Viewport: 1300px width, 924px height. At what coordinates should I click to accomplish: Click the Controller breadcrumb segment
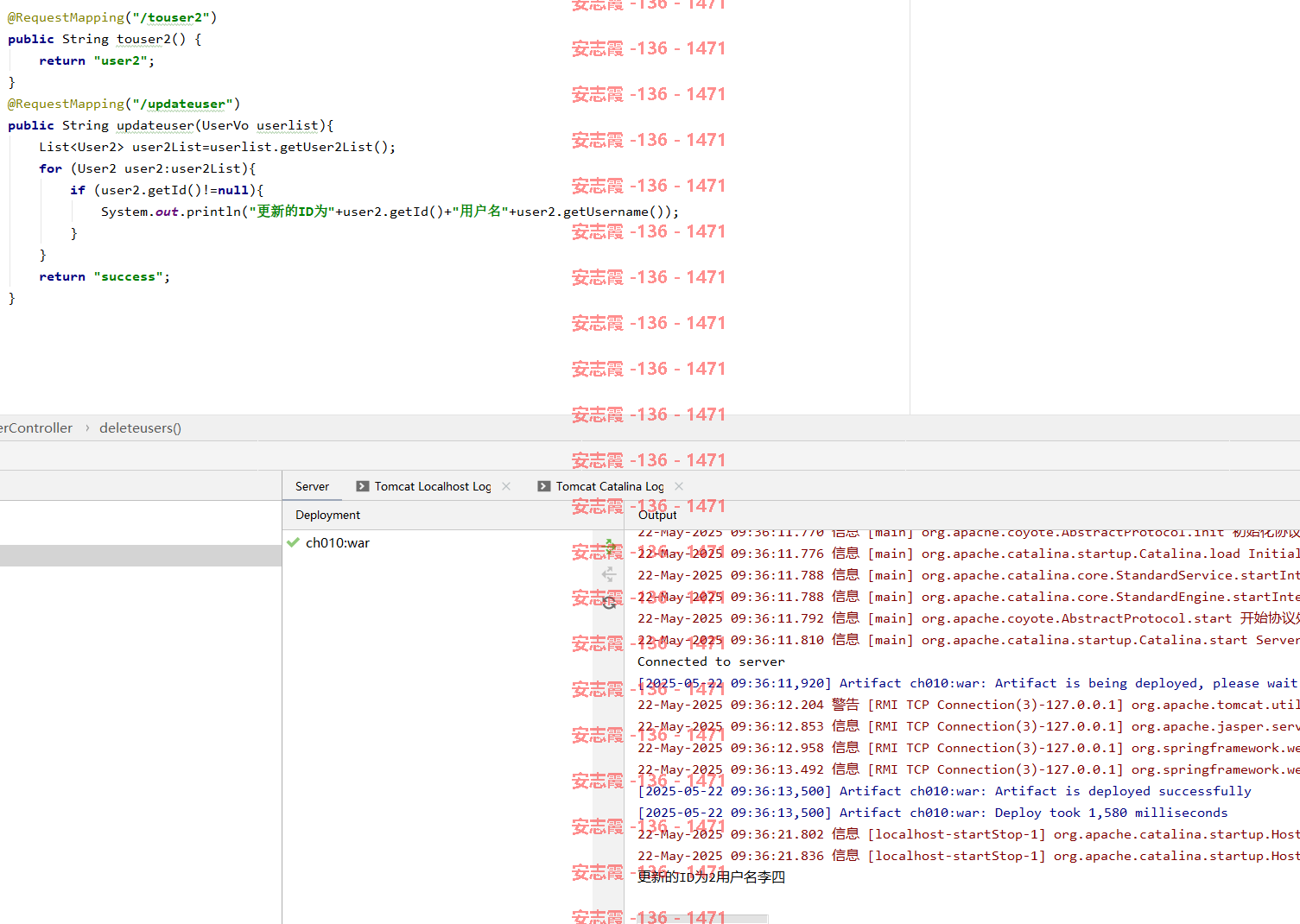click(x=36, y=427)
